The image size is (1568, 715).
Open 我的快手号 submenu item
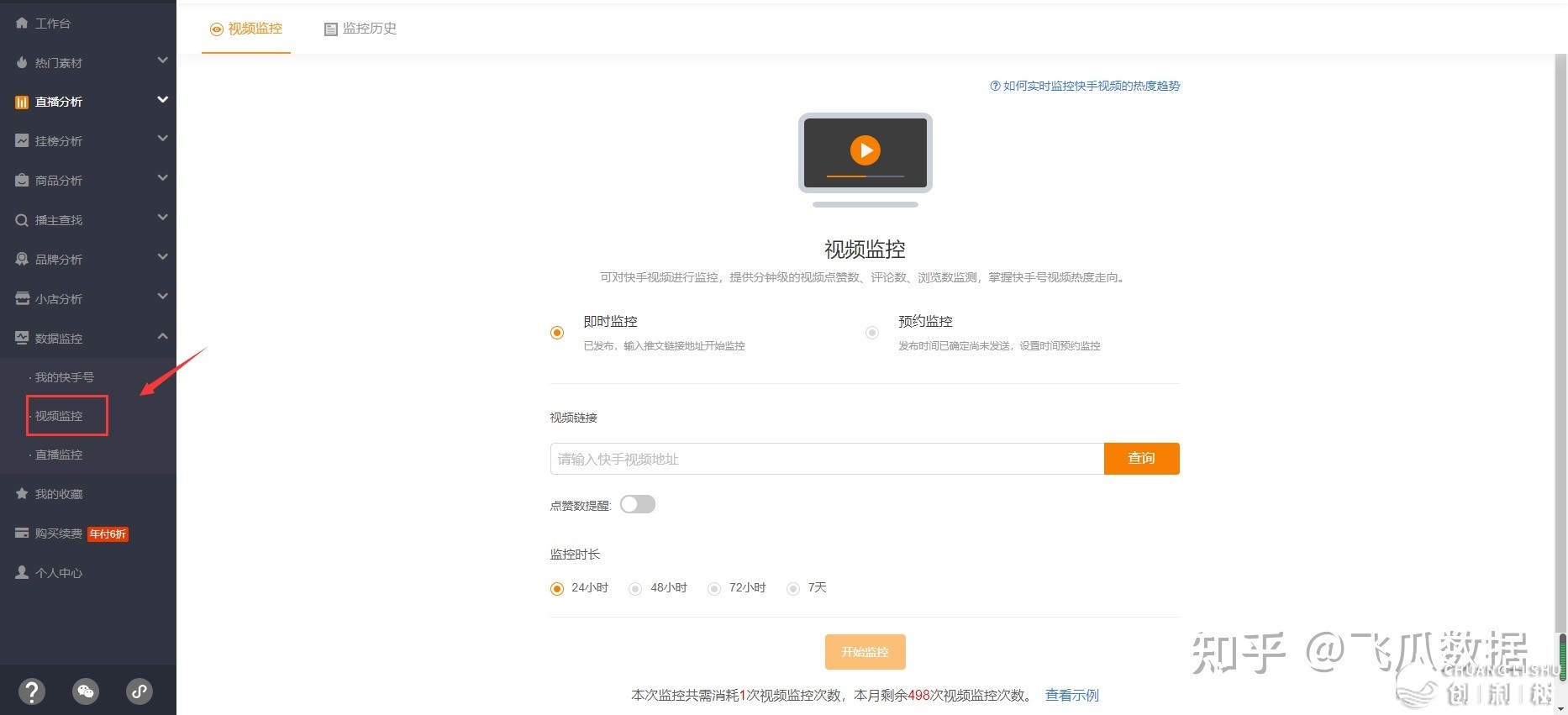[64, 377]
